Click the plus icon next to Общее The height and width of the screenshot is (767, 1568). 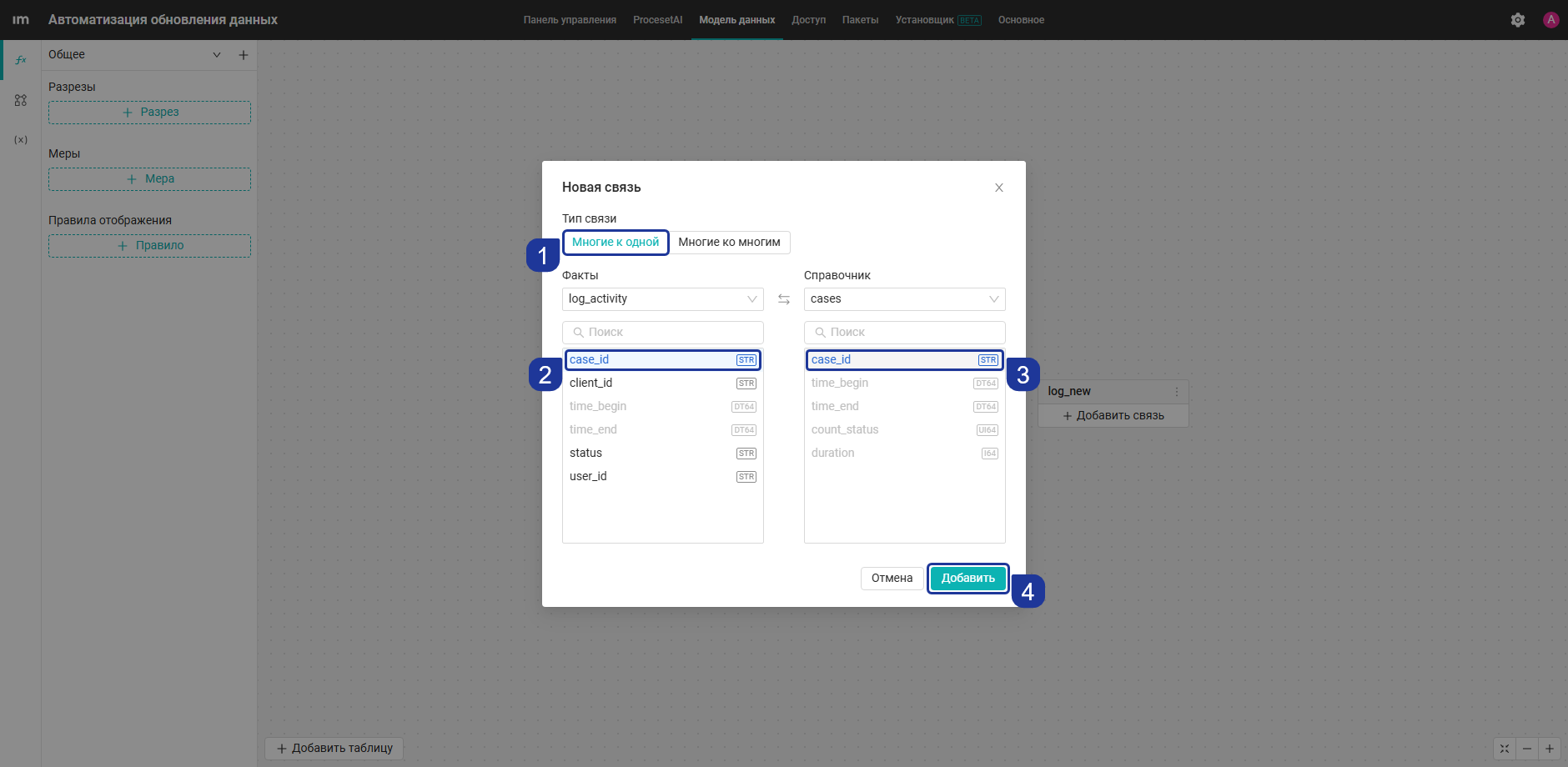click(x=244, y=55)
